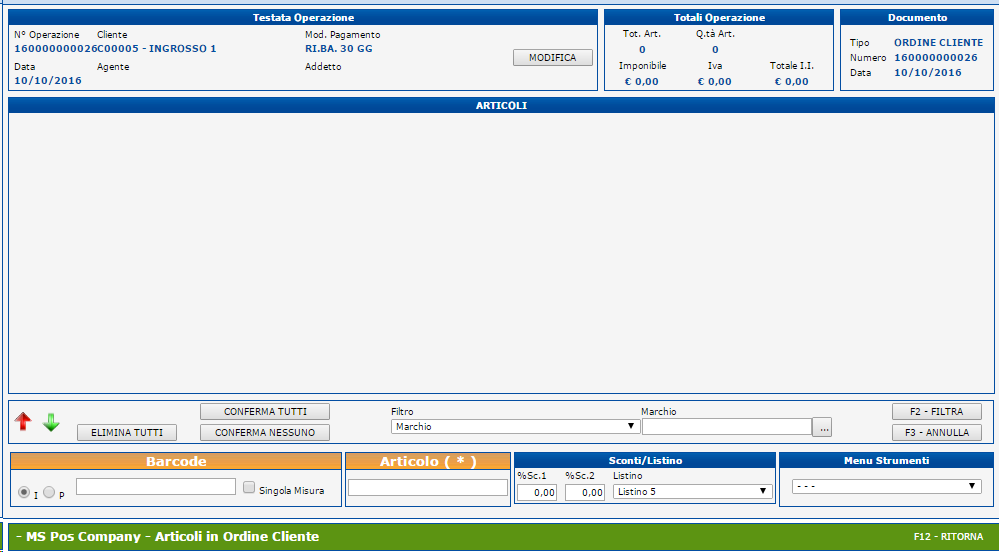The height and width of the screenshot is (552, 999).
Task: Click the MODIFICA button
Action: [x=552, y=57]
